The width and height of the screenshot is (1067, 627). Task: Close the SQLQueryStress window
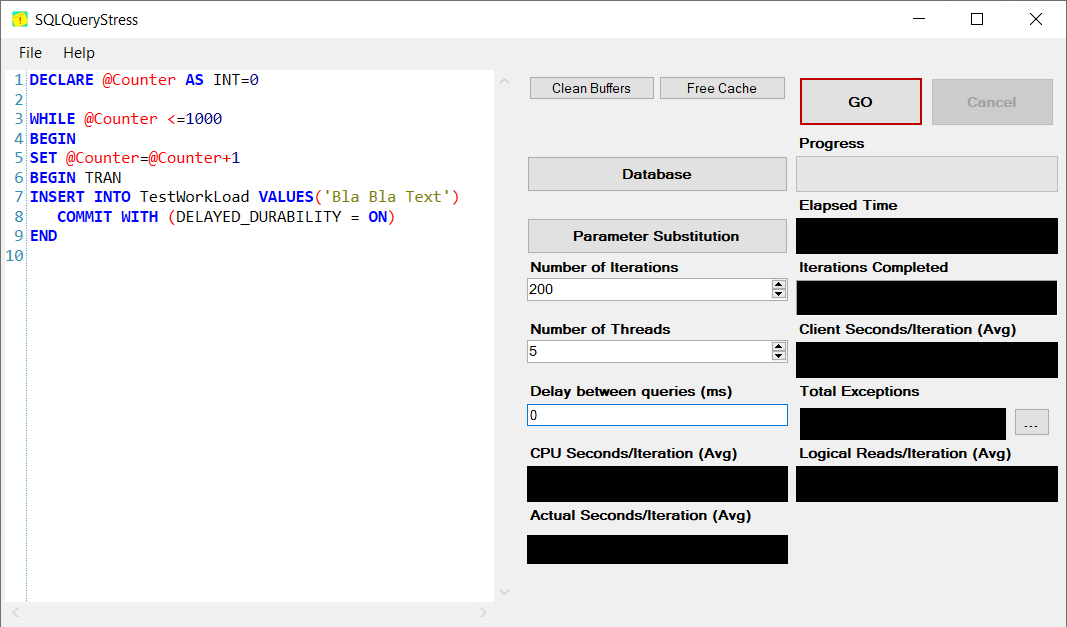pyautogui.click(x=1036, y=19)
